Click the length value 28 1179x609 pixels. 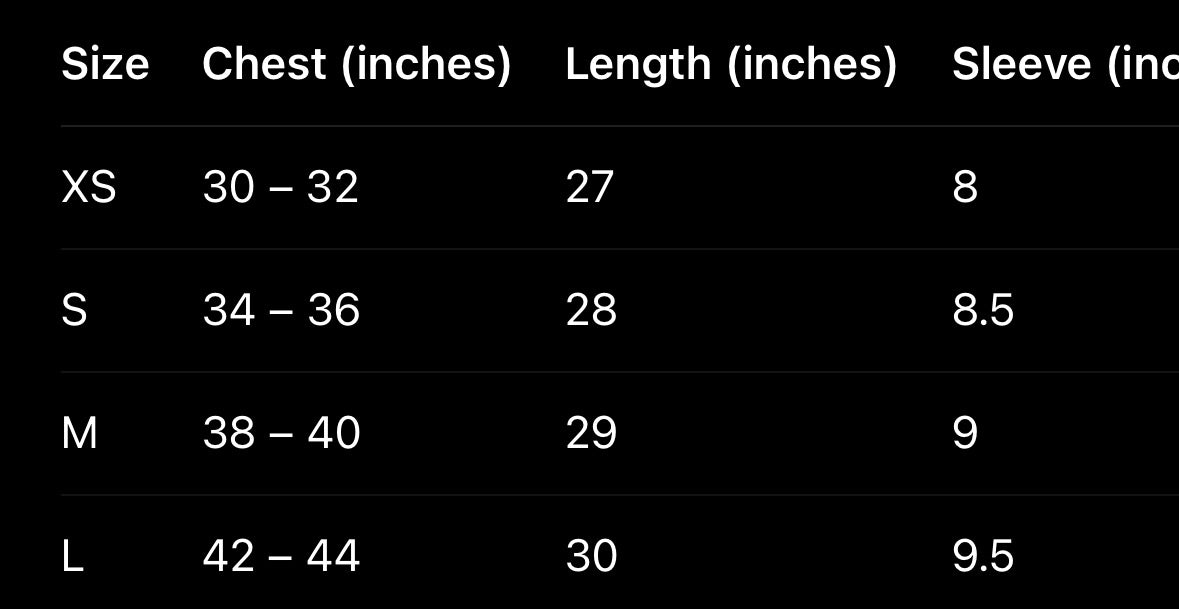591,310
